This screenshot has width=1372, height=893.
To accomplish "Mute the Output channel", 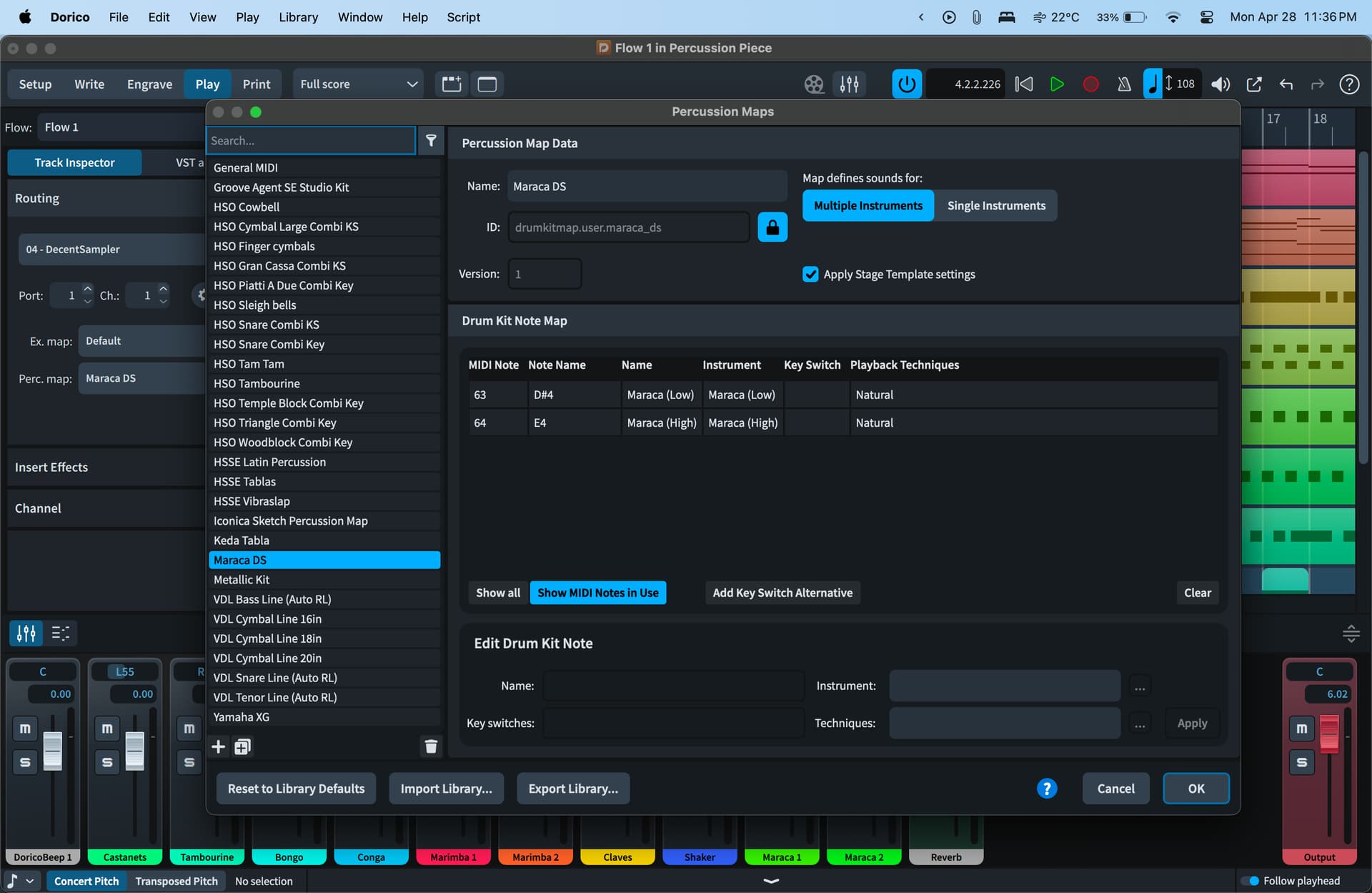I will 1302,729.
